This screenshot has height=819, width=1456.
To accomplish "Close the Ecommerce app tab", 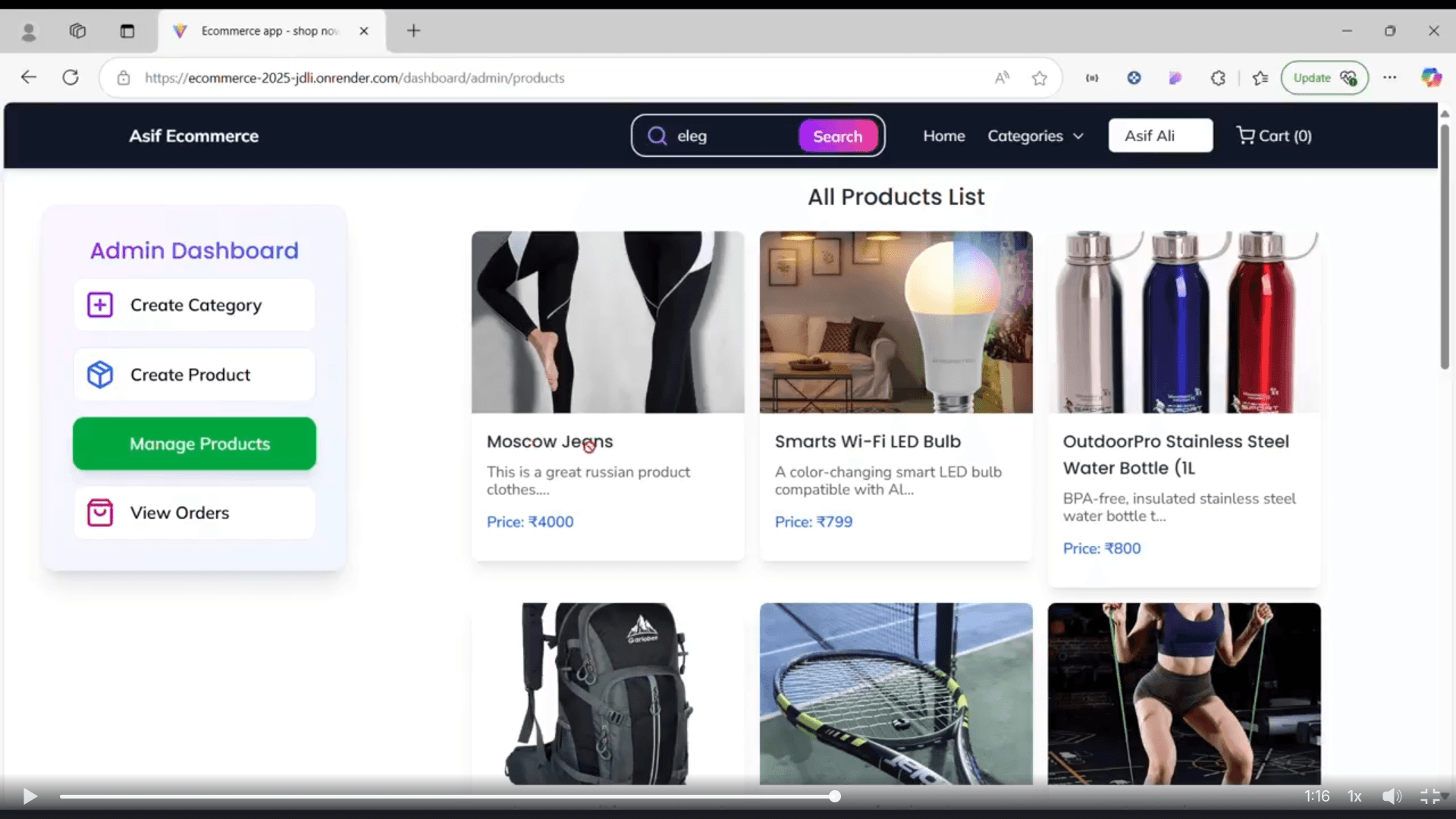I will (x=364, y=31).
